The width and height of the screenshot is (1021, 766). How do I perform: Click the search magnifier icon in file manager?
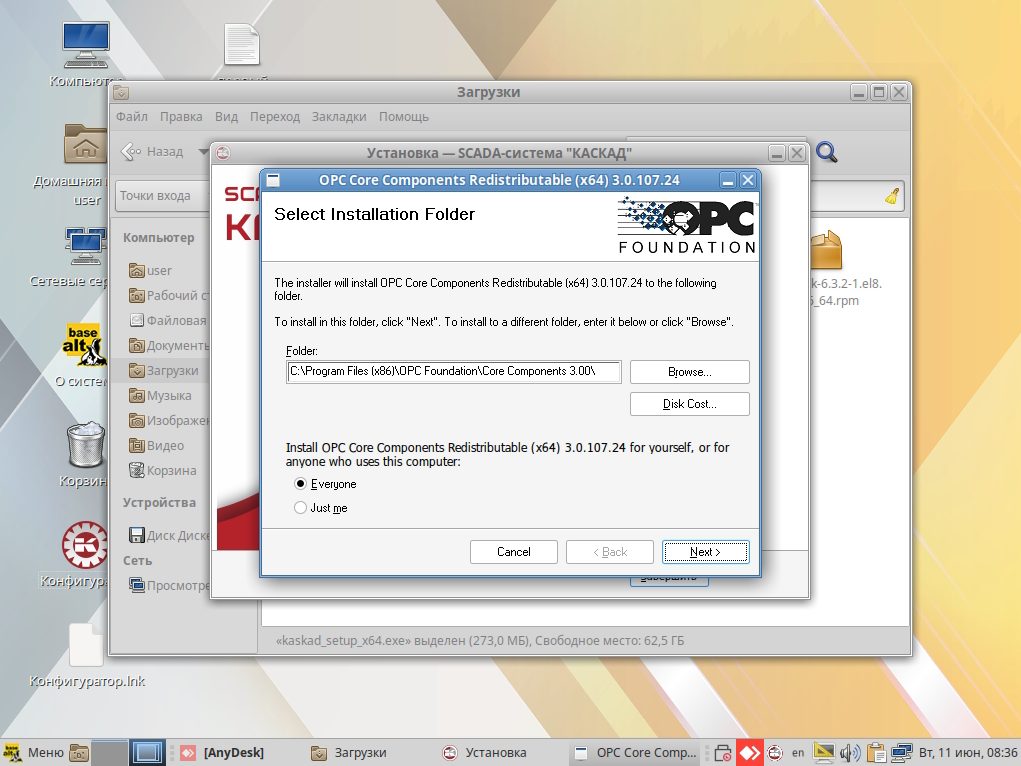coord(826,152)
